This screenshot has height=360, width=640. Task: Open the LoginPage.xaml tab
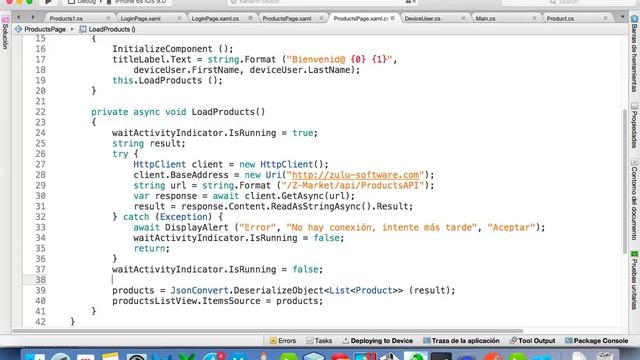[x=140, y=18]
